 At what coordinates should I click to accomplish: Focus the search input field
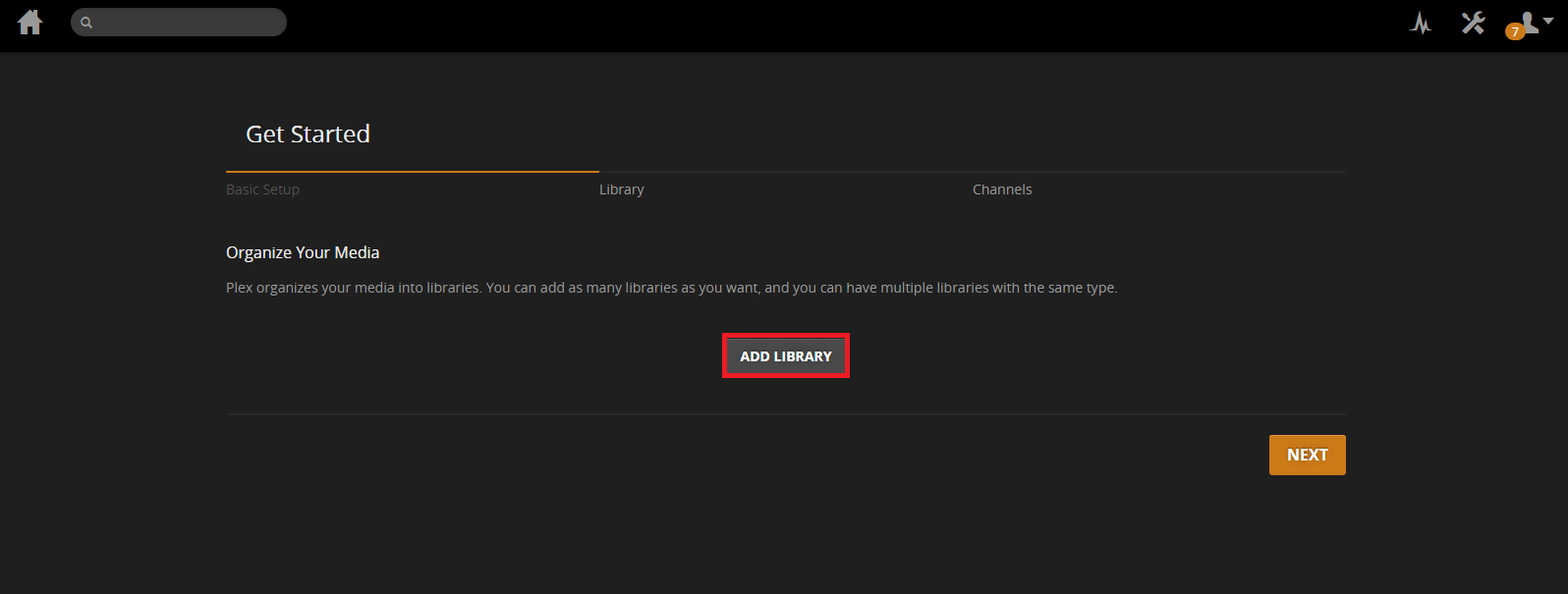pyautogui.click(x=187, y=23)
